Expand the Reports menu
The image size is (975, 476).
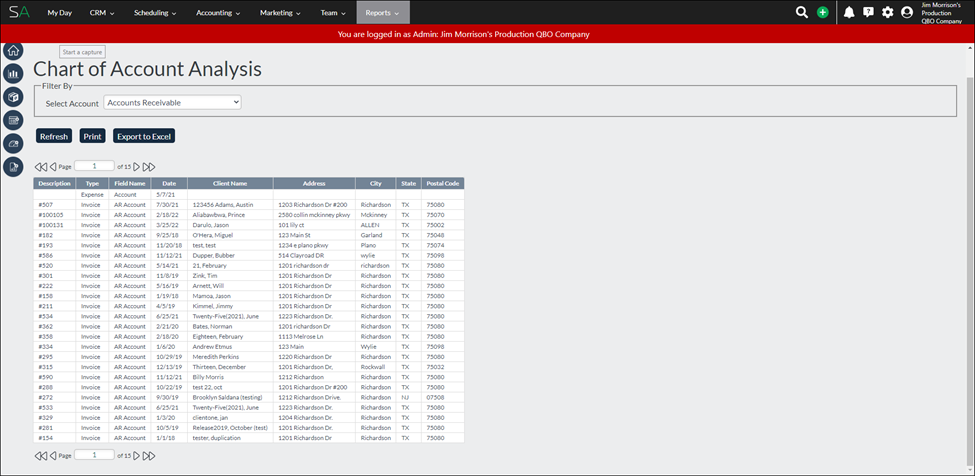(383, 12)
